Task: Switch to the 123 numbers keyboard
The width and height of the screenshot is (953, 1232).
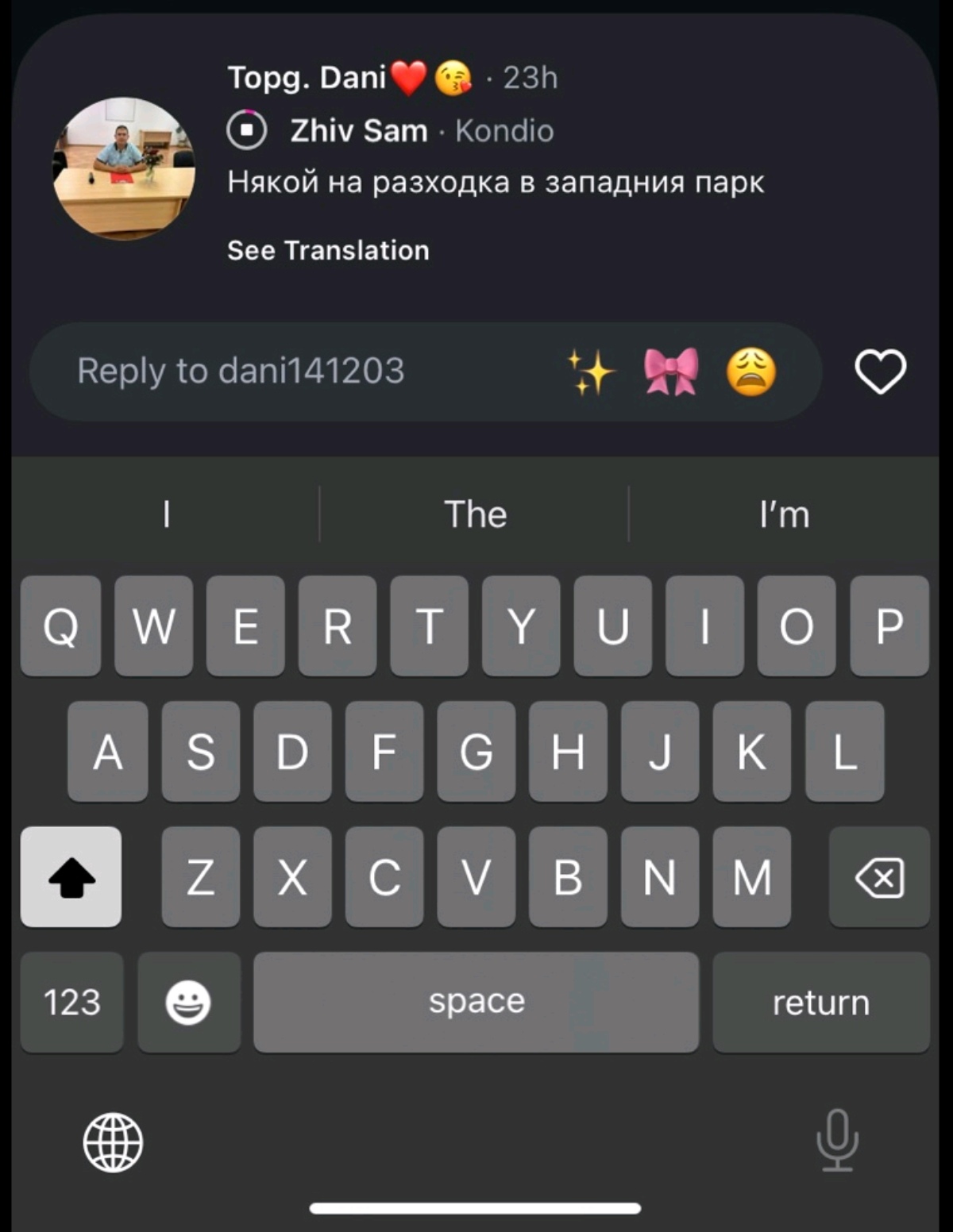Action: tap(71, 1002)
